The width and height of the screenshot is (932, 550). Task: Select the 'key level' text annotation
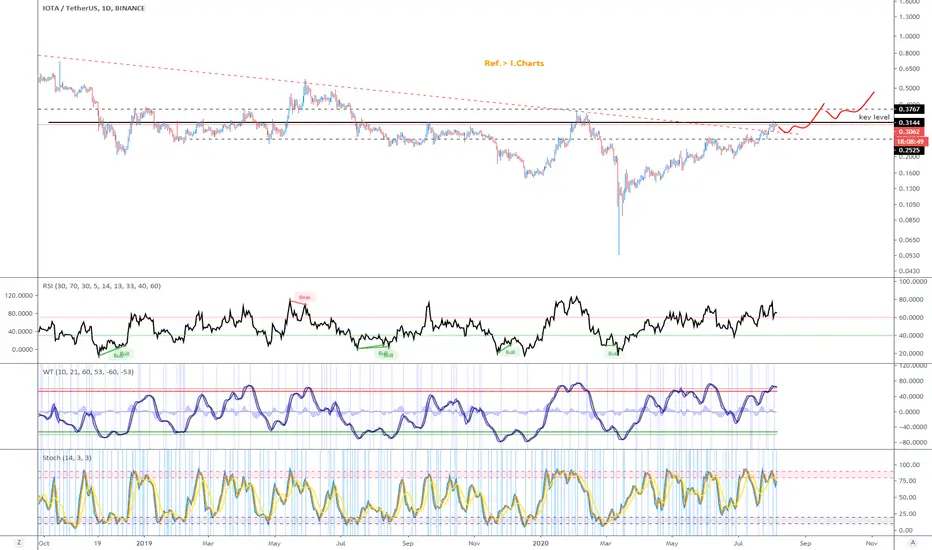(x=874, y=118)
